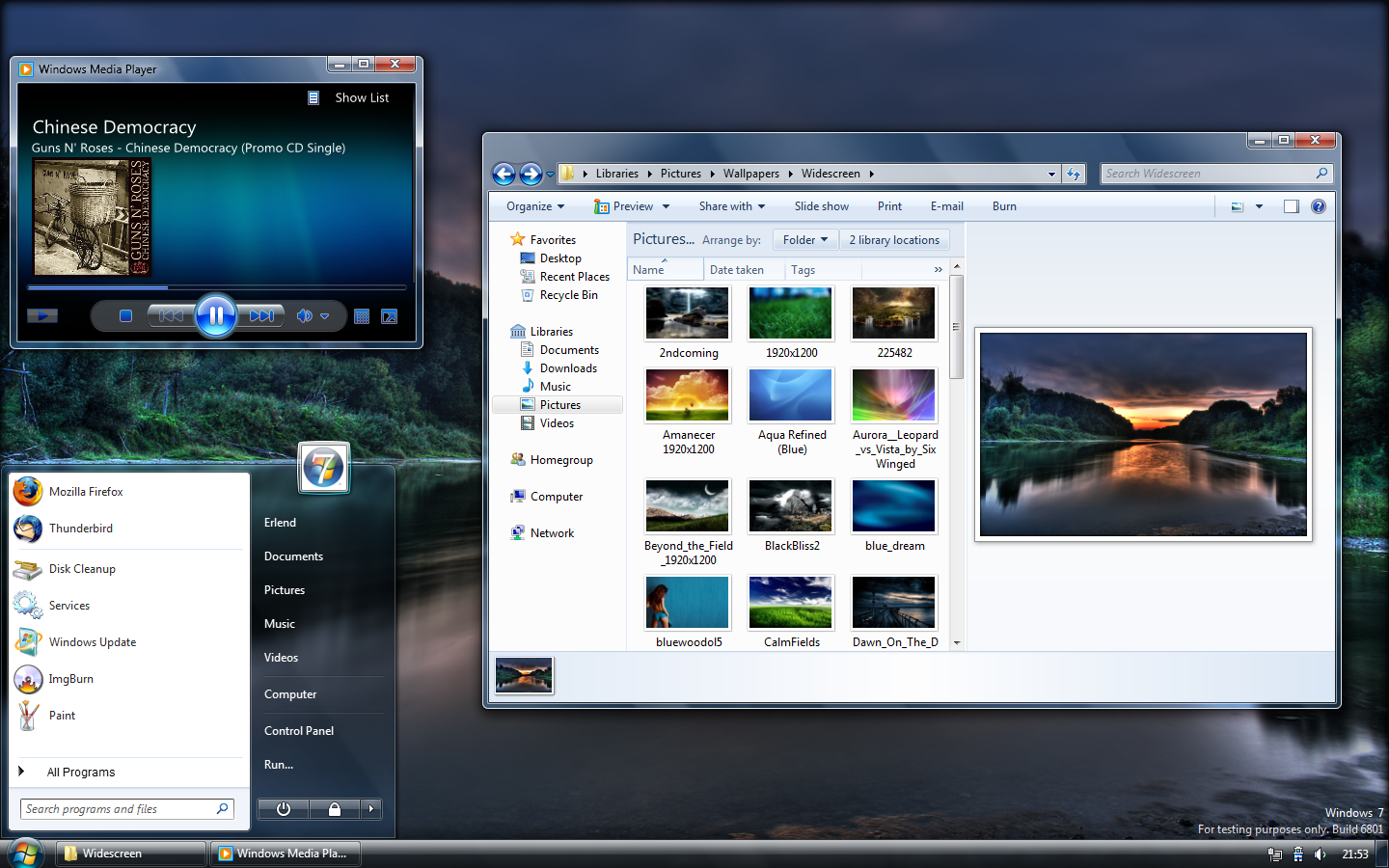This screenshot has height=868, width=1389.
Task: Open address bar history dropdown
Action: click(1051, 175)
